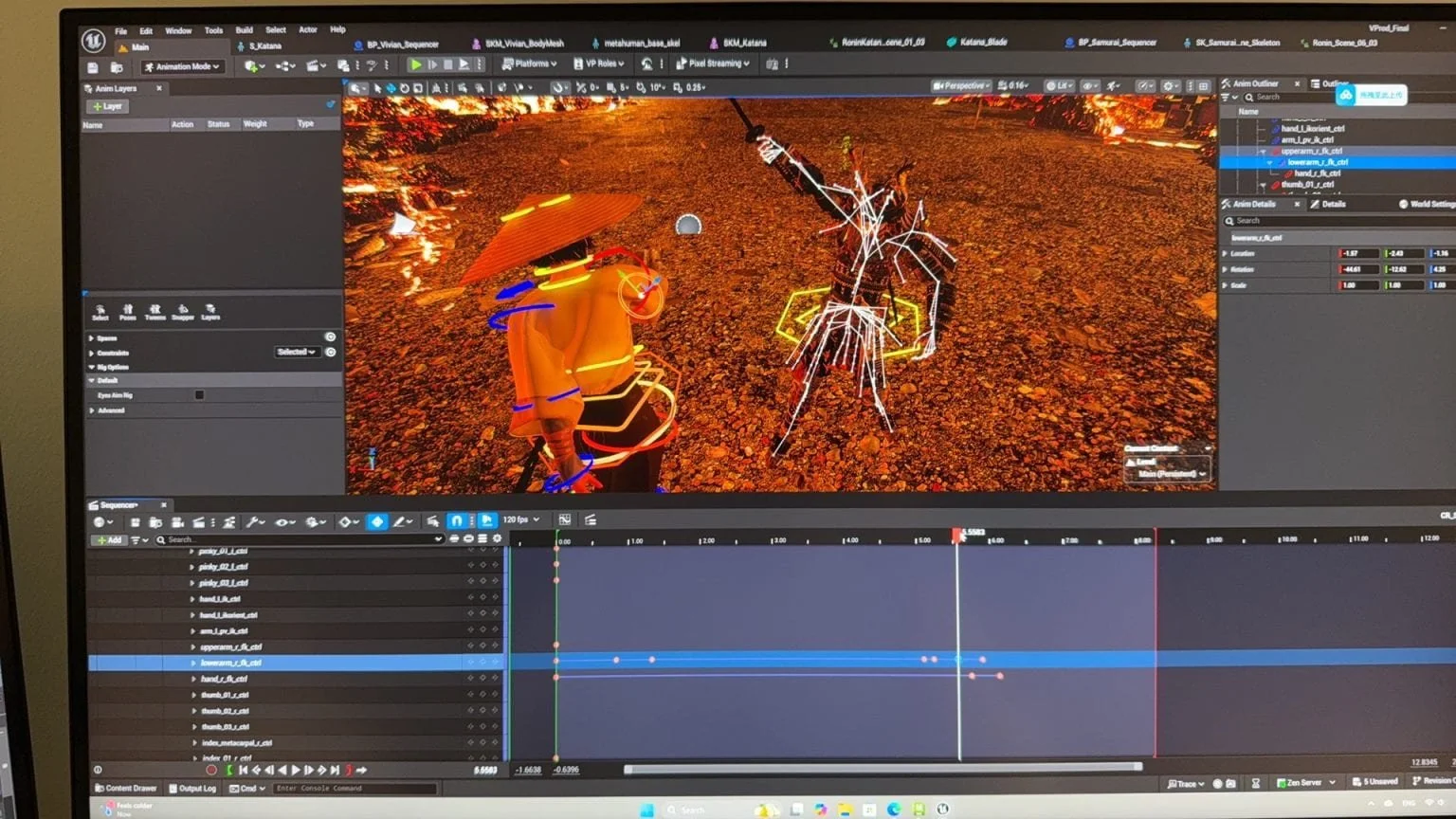The height and width of the screenshot is (819, 1456).
Task: Click the Tweens icon in Anim panel
Action: coord(155,312)
